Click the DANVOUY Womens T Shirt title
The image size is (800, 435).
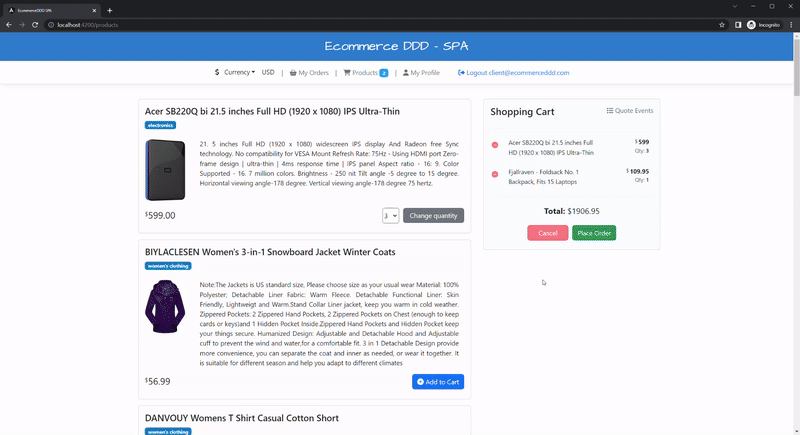(x=241, y=418)
